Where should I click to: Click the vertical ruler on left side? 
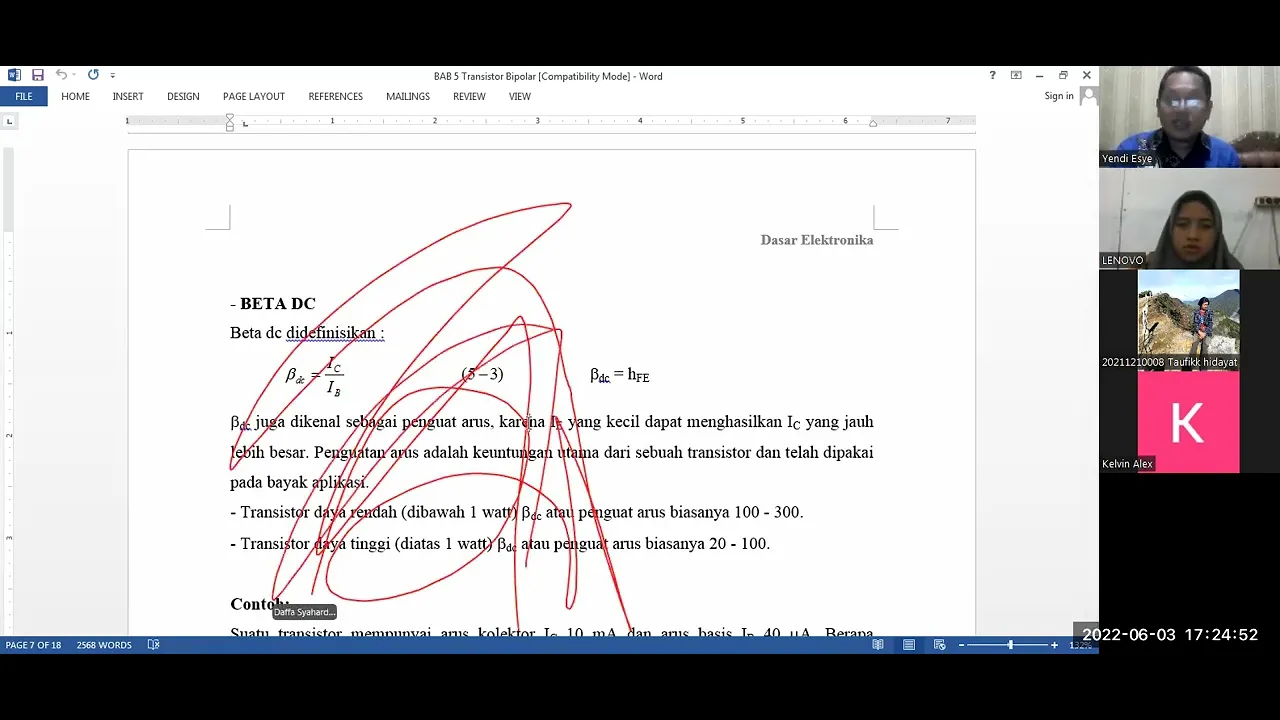pos(9,390)
